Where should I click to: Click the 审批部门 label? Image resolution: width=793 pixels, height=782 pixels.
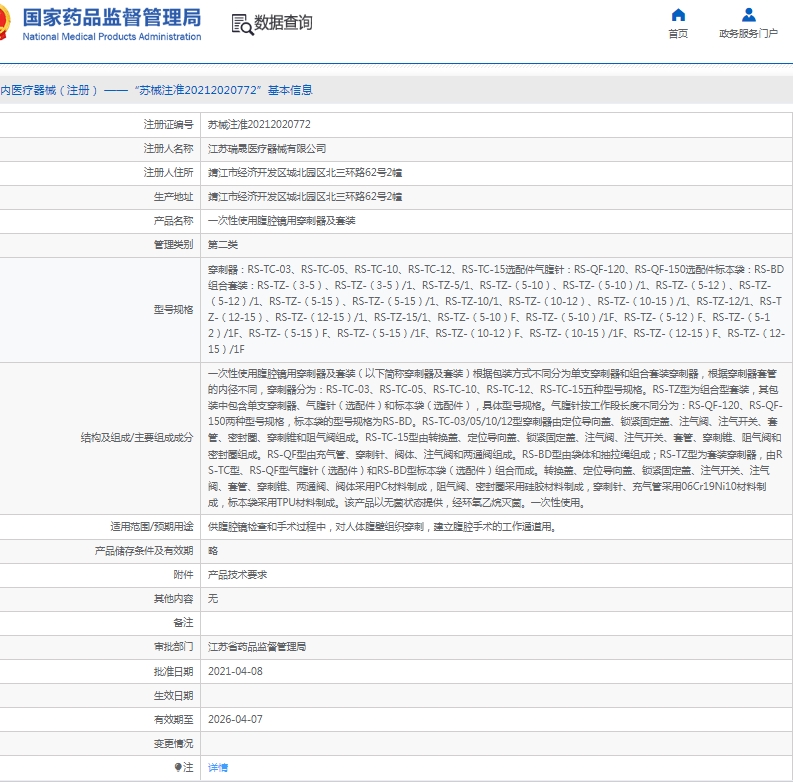point(173,647)
